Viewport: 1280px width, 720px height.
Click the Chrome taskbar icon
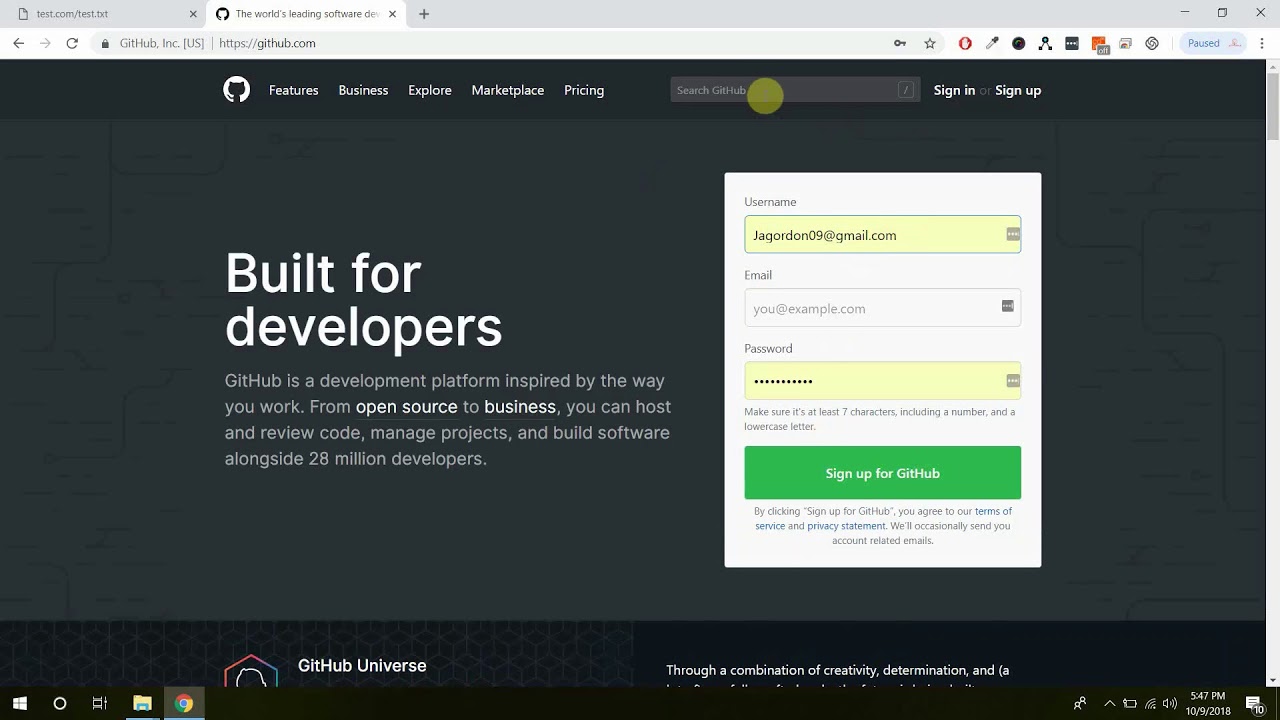coord(184,704)
